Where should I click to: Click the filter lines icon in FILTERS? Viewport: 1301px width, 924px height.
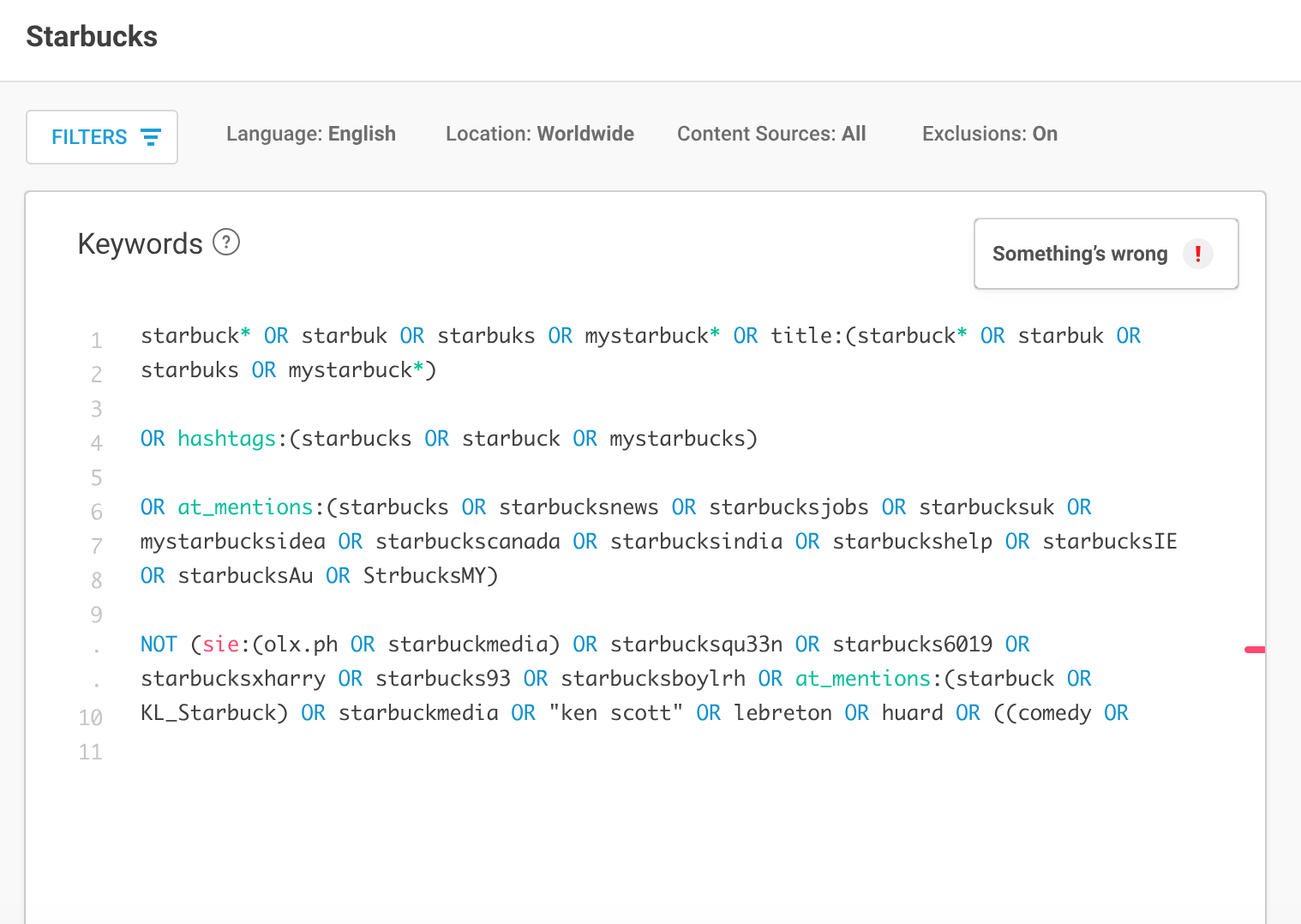(151, 137)
